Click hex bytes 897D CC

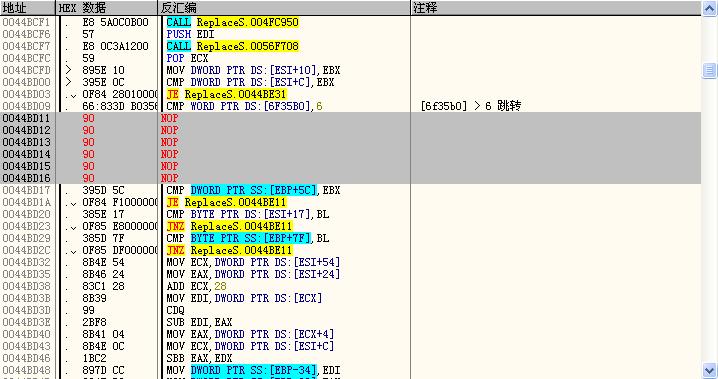[x=103, y=370]
